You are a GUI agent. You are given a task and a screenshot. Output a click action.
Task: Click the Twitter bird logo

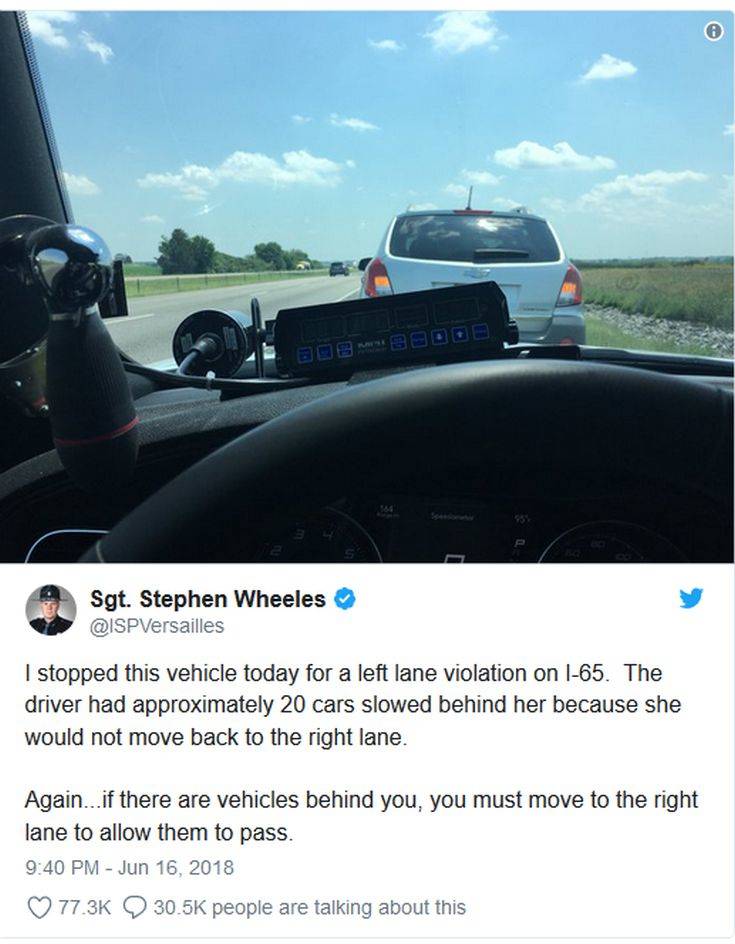pos(691,598)
